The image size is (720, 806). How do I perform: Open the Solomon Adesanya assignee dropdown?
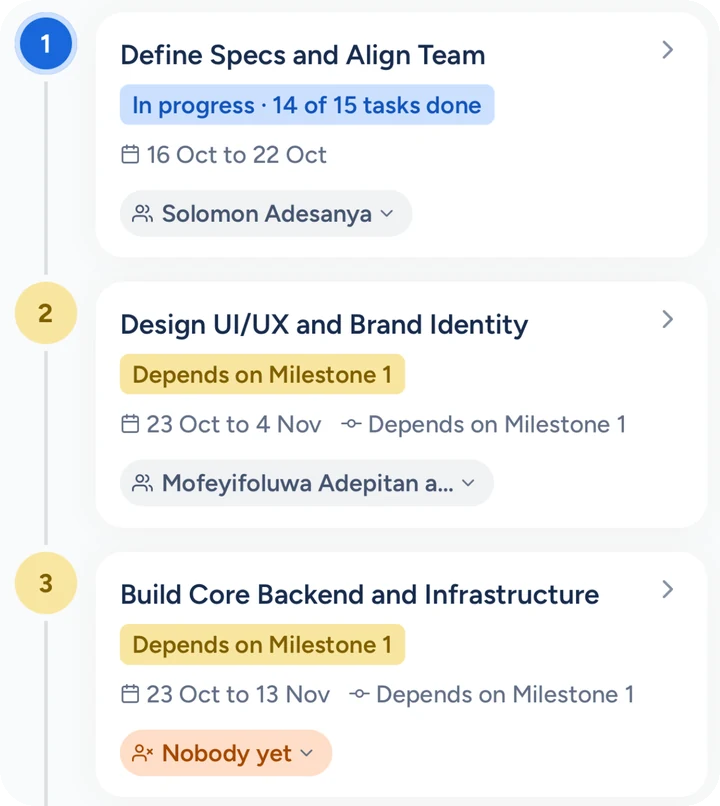coord(266,213)
